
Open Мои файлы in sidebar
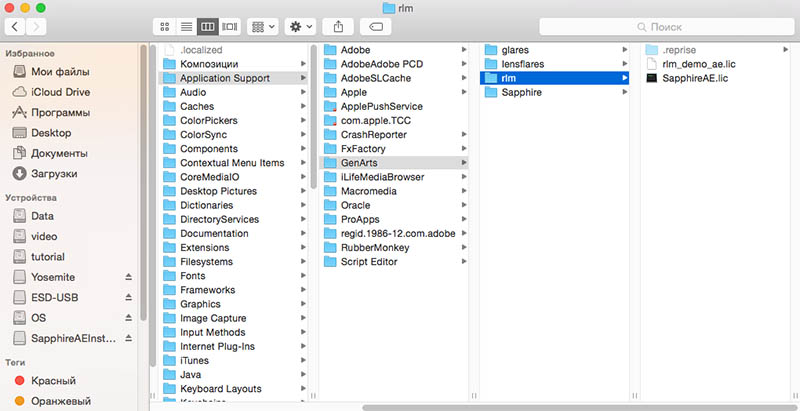60,72
